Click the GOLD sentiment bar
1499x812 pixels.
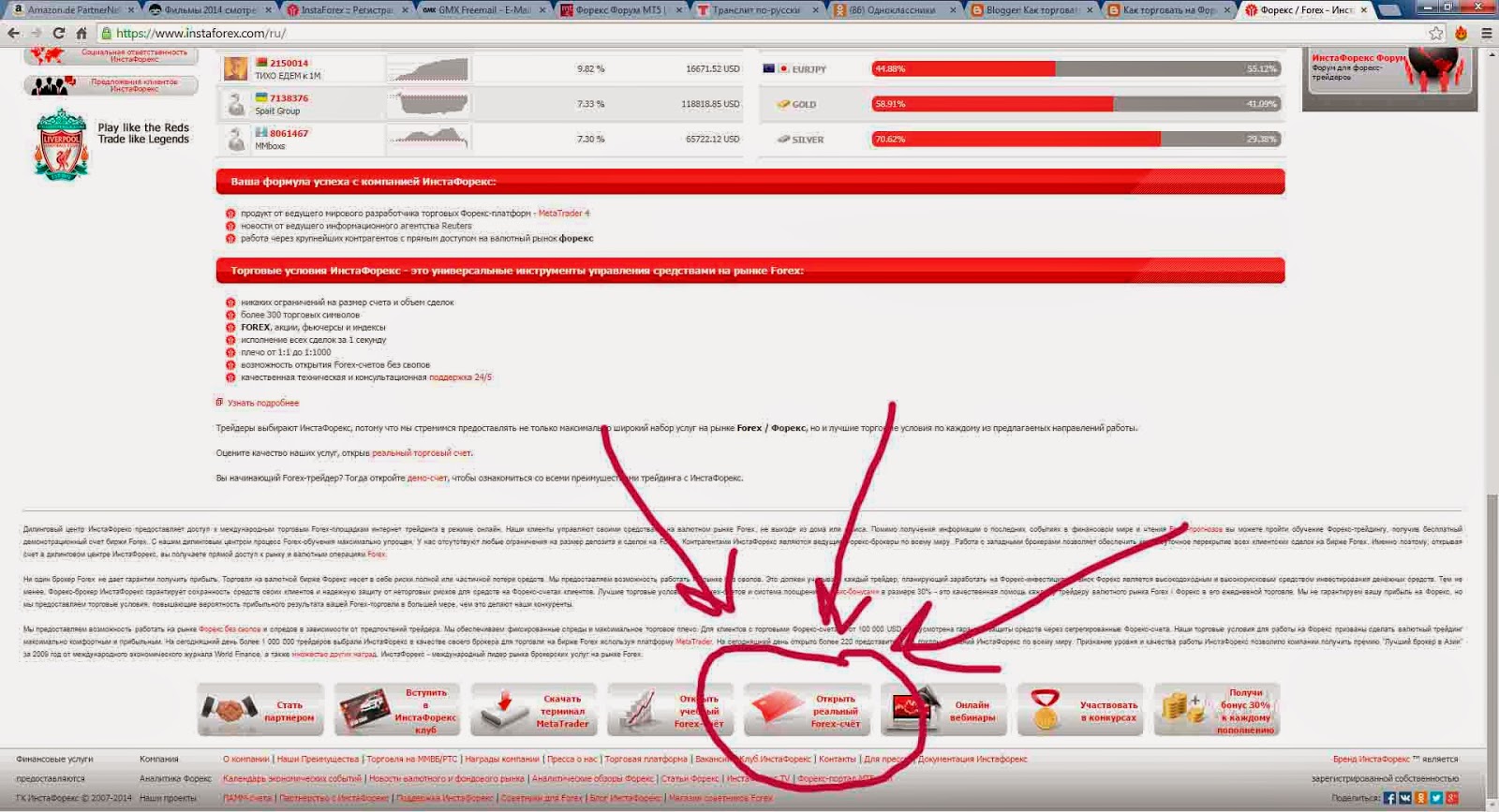point(1076,104)
